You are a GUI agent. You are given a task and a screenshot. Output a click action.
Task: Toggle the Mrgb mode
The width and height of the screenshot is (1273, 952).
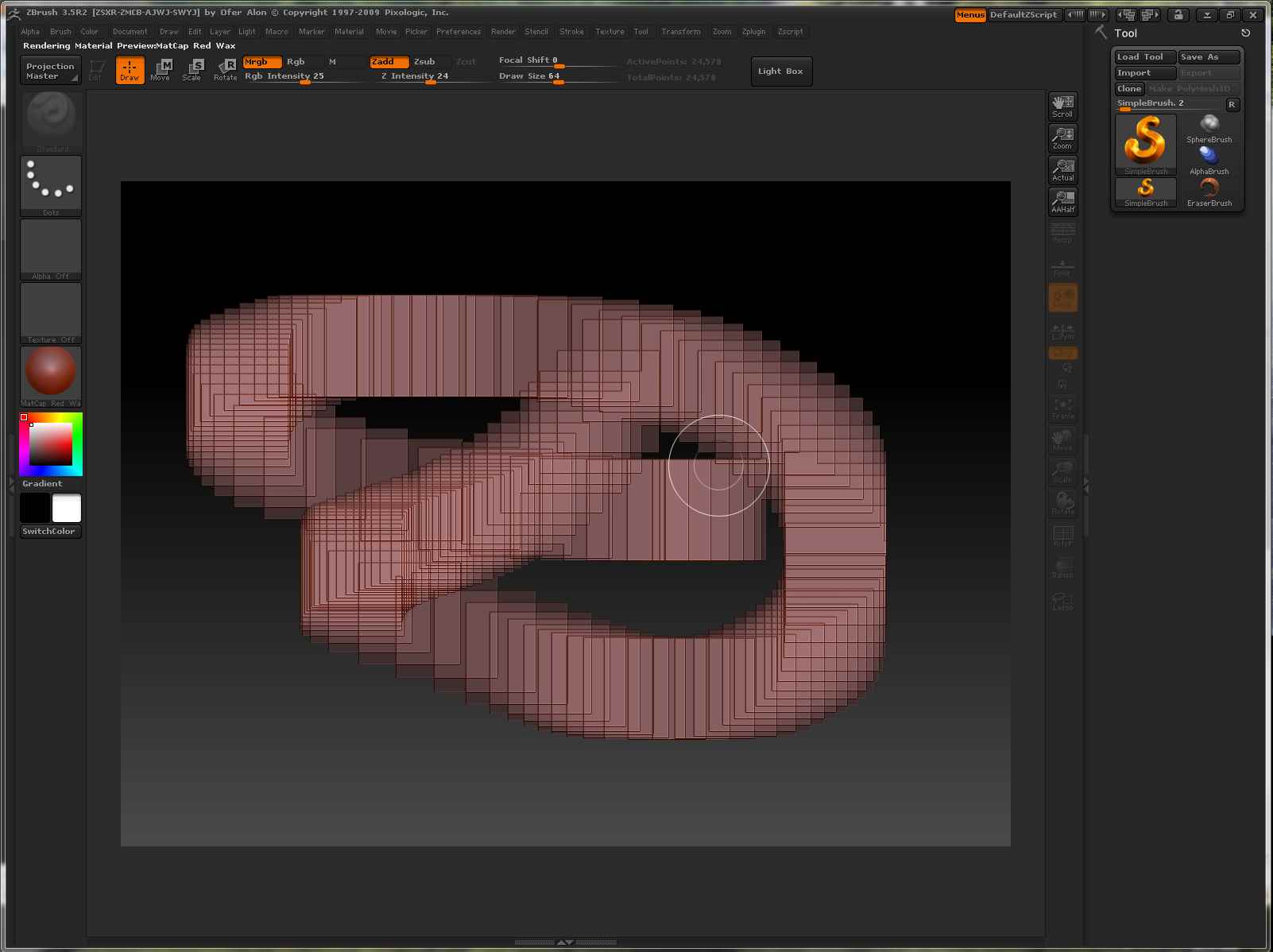[x=261, y=61]
